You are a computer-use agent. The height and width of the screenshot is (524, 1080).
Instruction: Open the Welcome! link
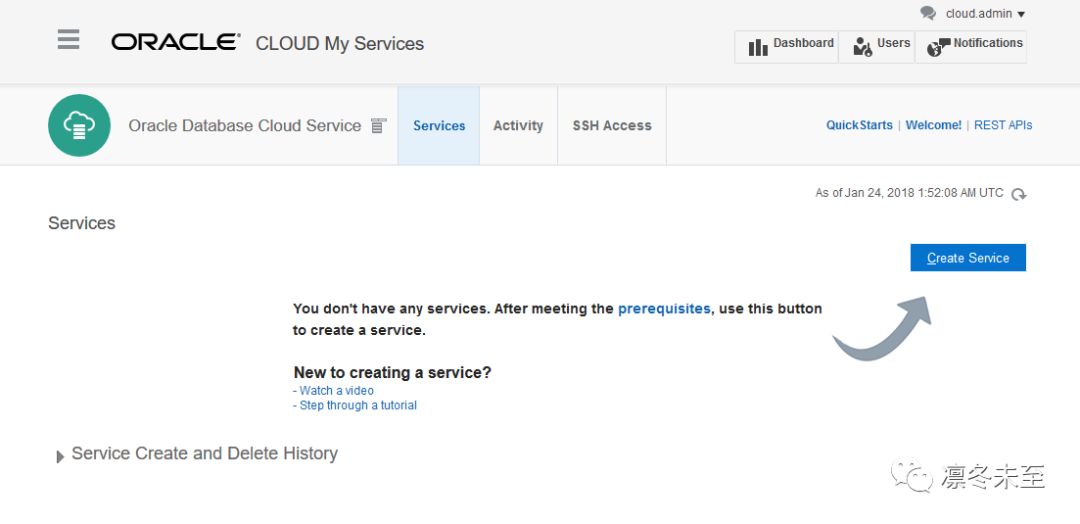(933, 125)
